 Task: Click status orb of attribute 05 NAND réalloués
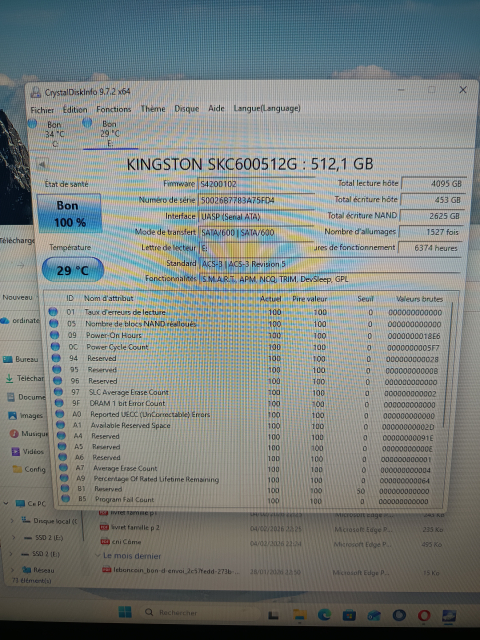[54, 323]
